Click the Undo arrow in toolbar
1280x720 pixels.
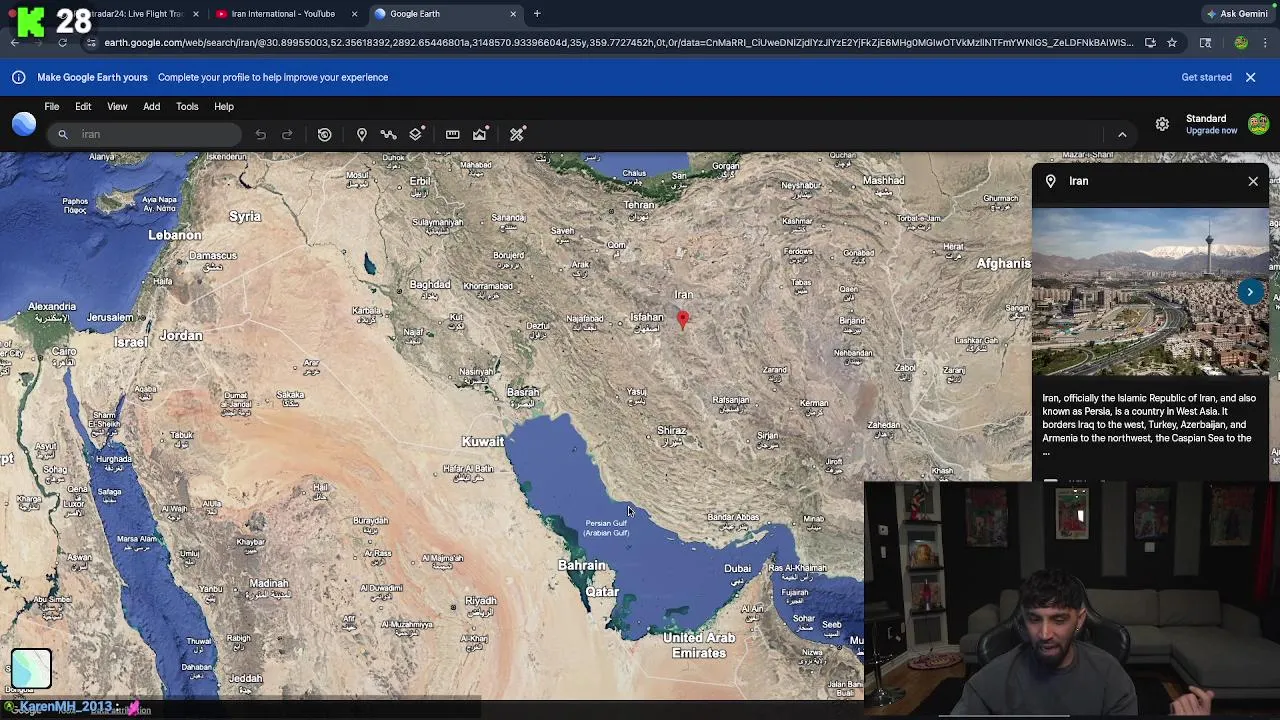(260, 134)
